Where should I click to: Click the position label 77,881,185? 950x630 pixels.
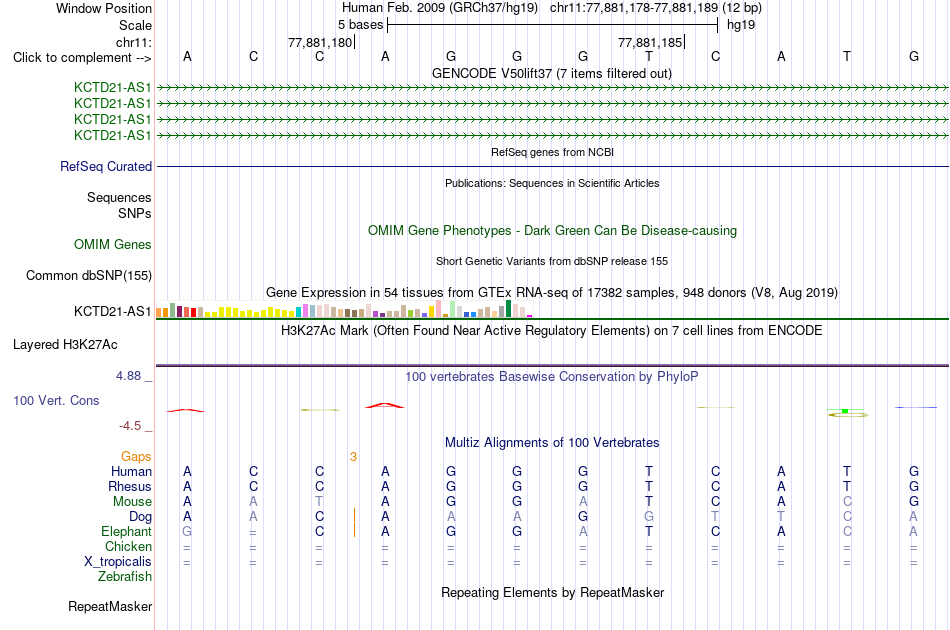click(x=649, y=42)
